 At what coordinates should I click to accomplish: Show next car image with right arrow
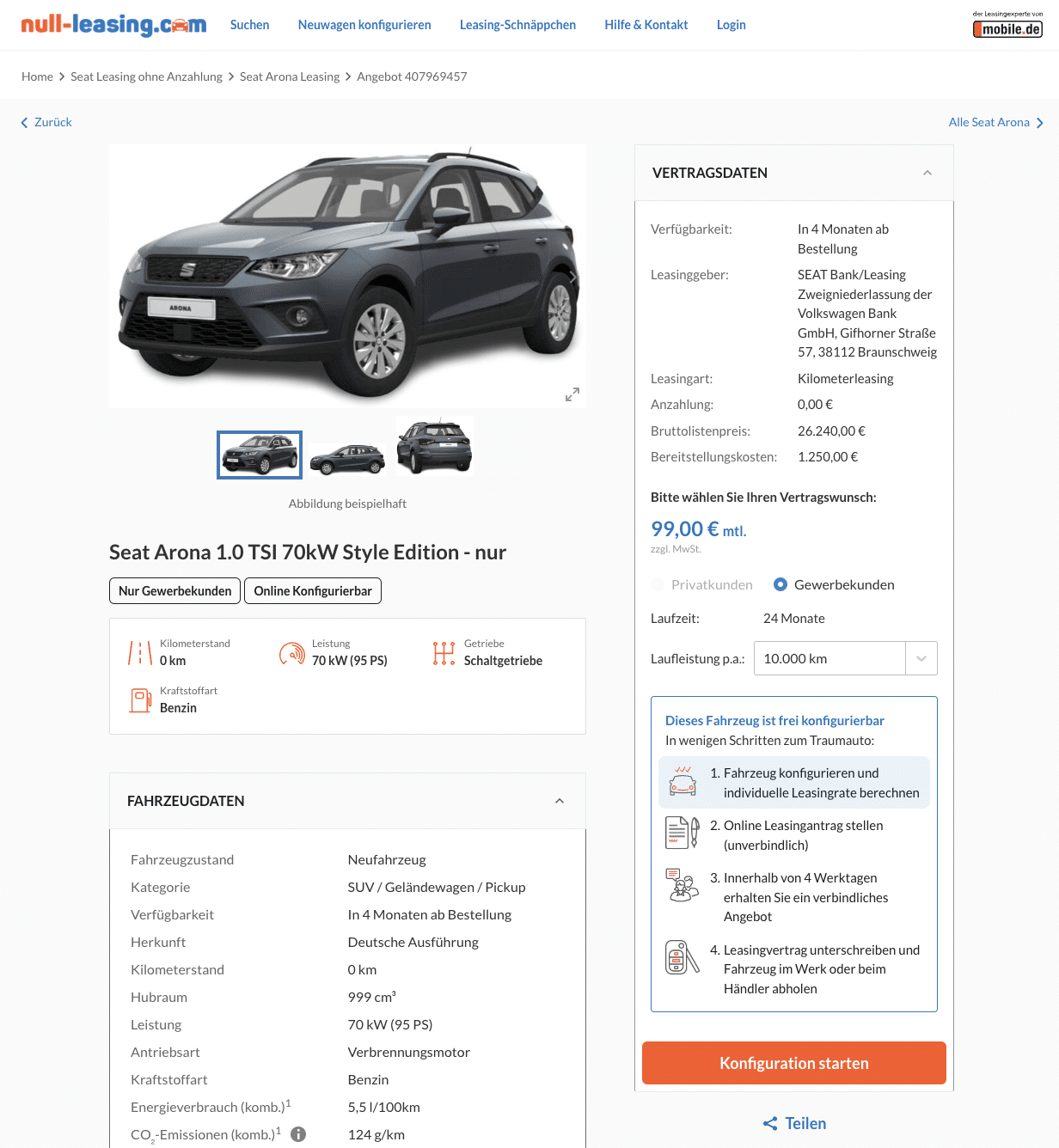coord(572,277)
